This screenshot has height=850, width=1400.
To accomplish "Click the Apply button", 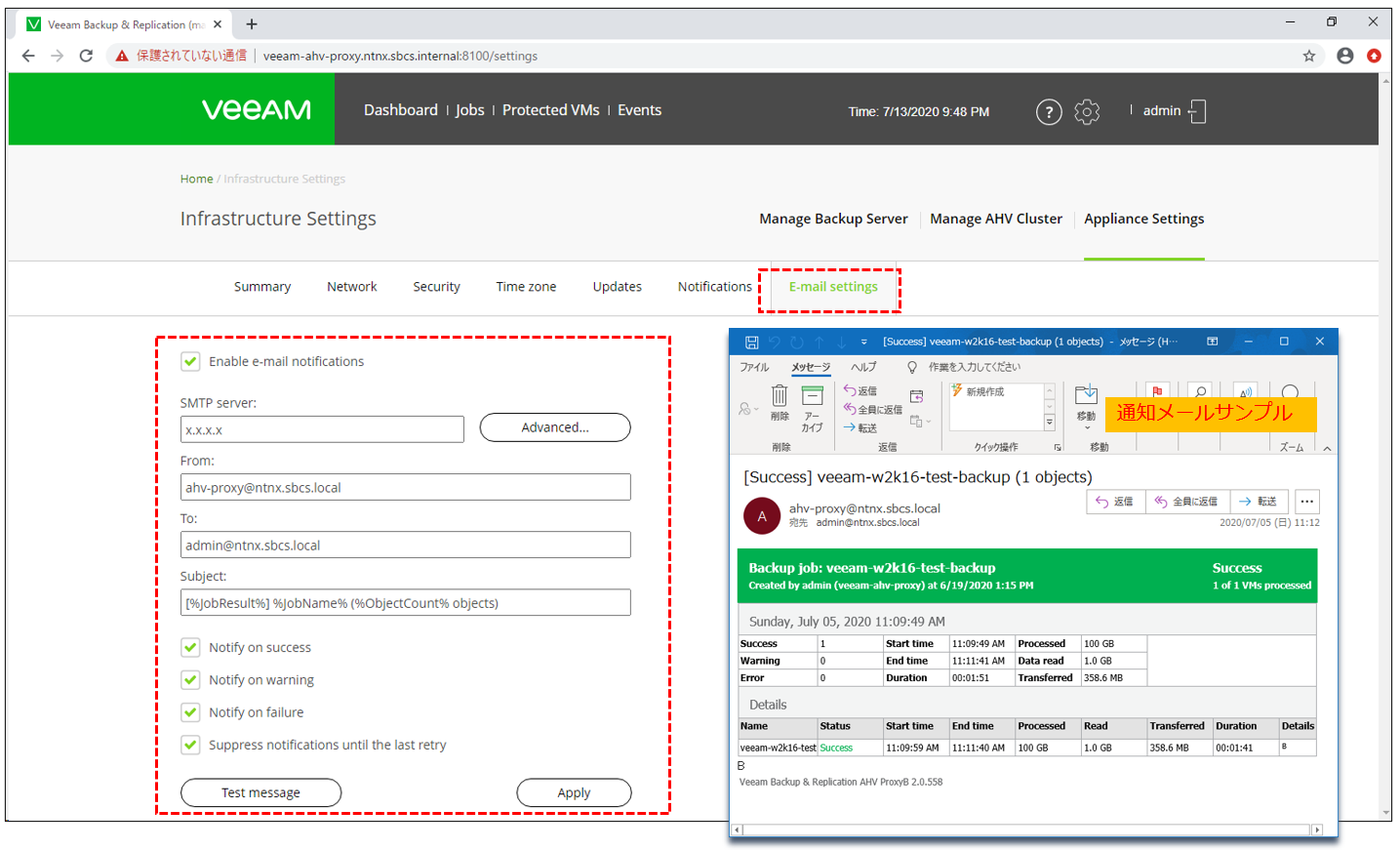I will (x=574, y=792).
